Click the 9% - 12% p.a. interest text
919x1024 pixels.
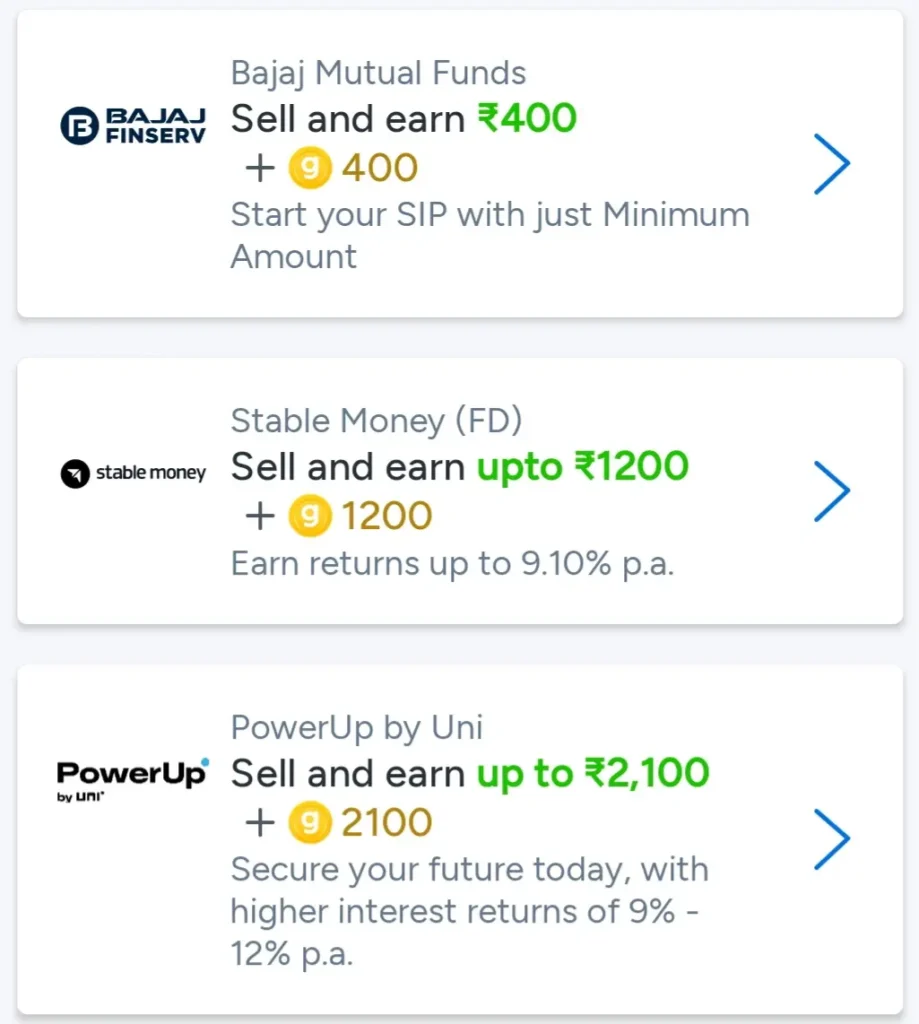click(468, 911)
